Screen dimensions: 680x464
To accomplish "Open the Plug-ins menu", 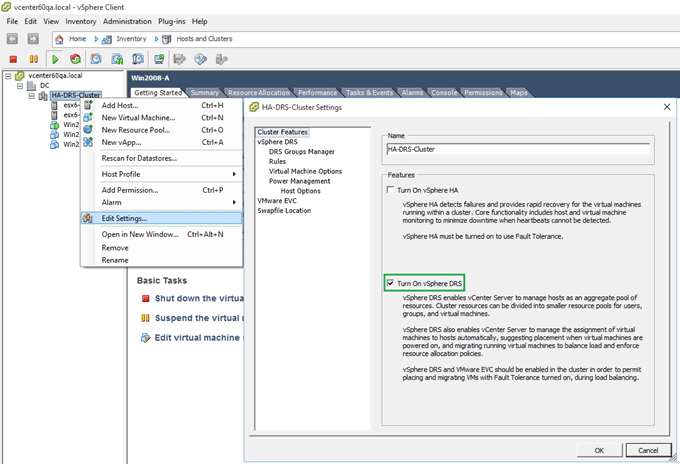I will pos(171,21).
